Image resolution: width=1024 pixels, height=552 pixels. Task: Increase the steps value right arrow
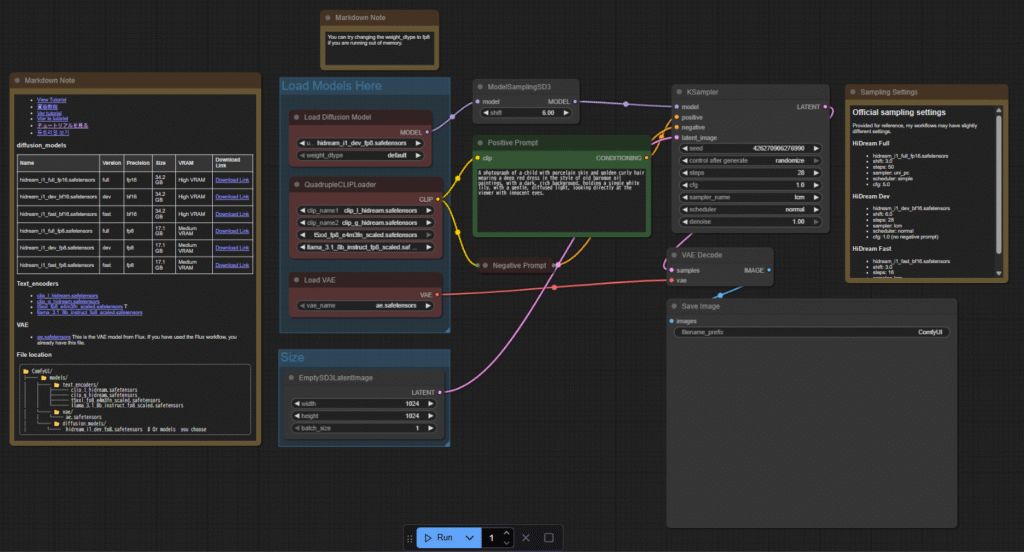816,172
